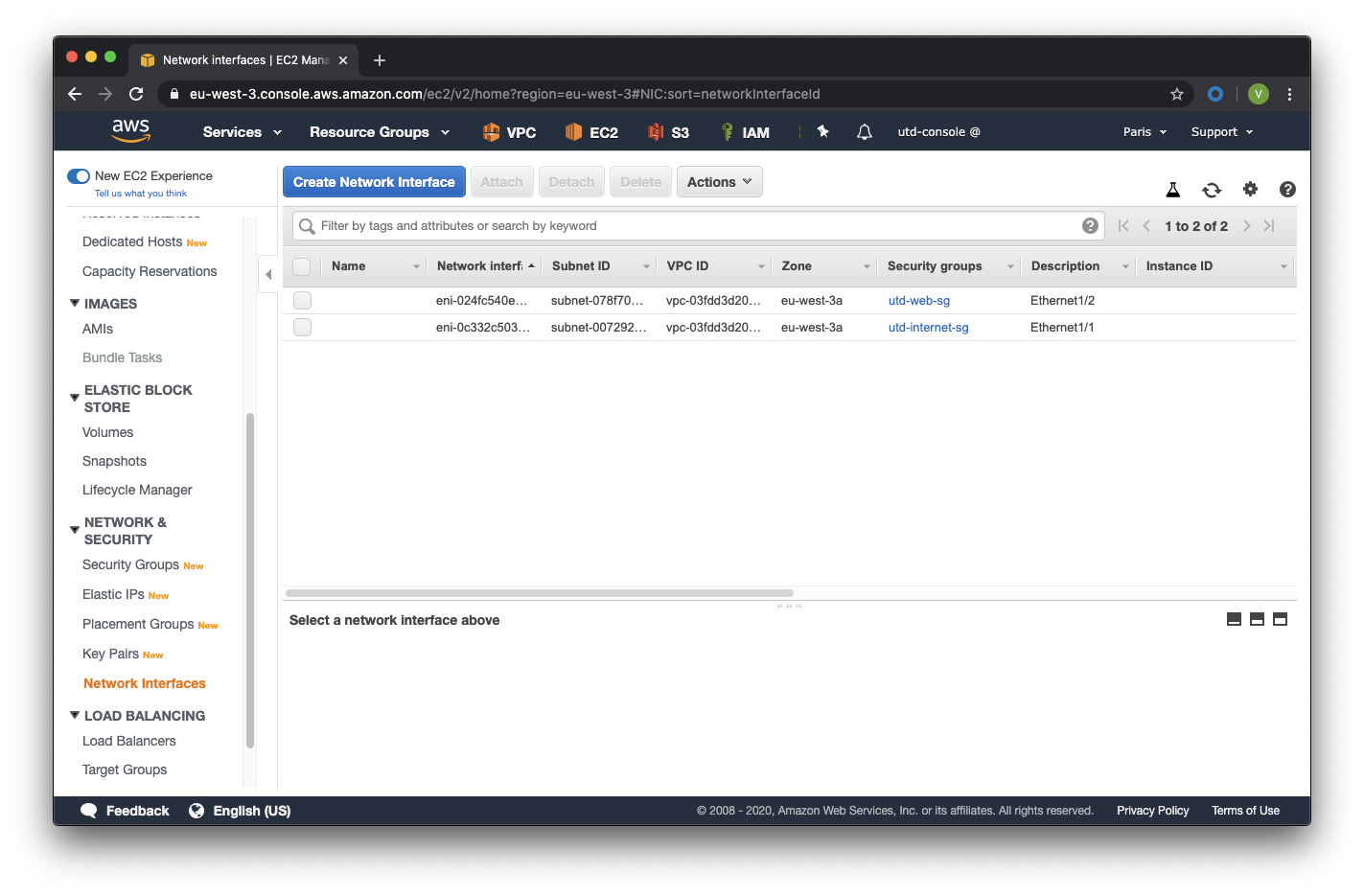Viewport: 1364px width, 896px height.
Task: Open the Privacy Policy link
Action: pos(1152,811)
